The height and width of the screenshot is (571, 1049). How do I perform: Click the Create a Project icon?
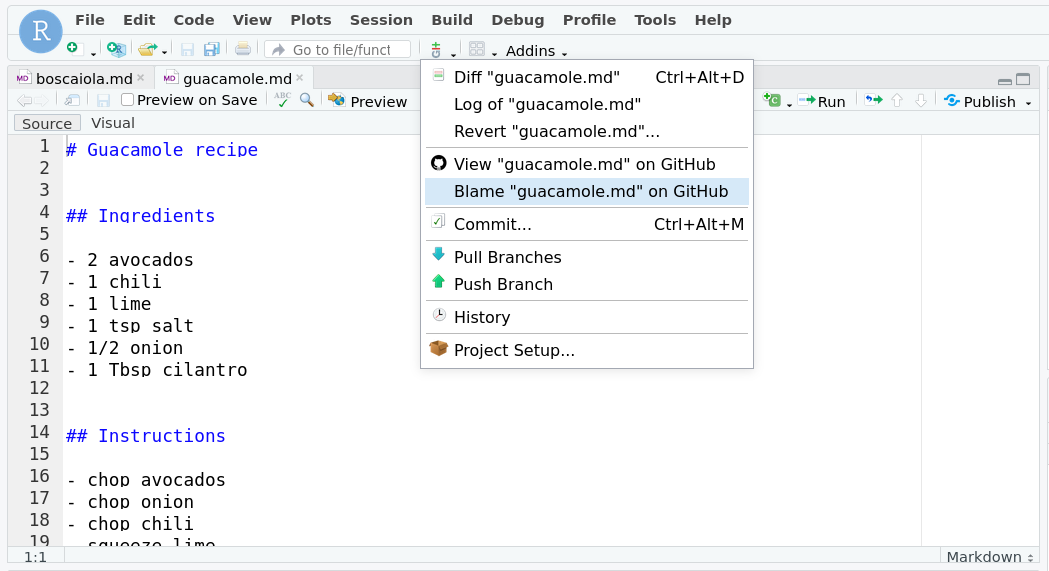click(x=116, y=49)
